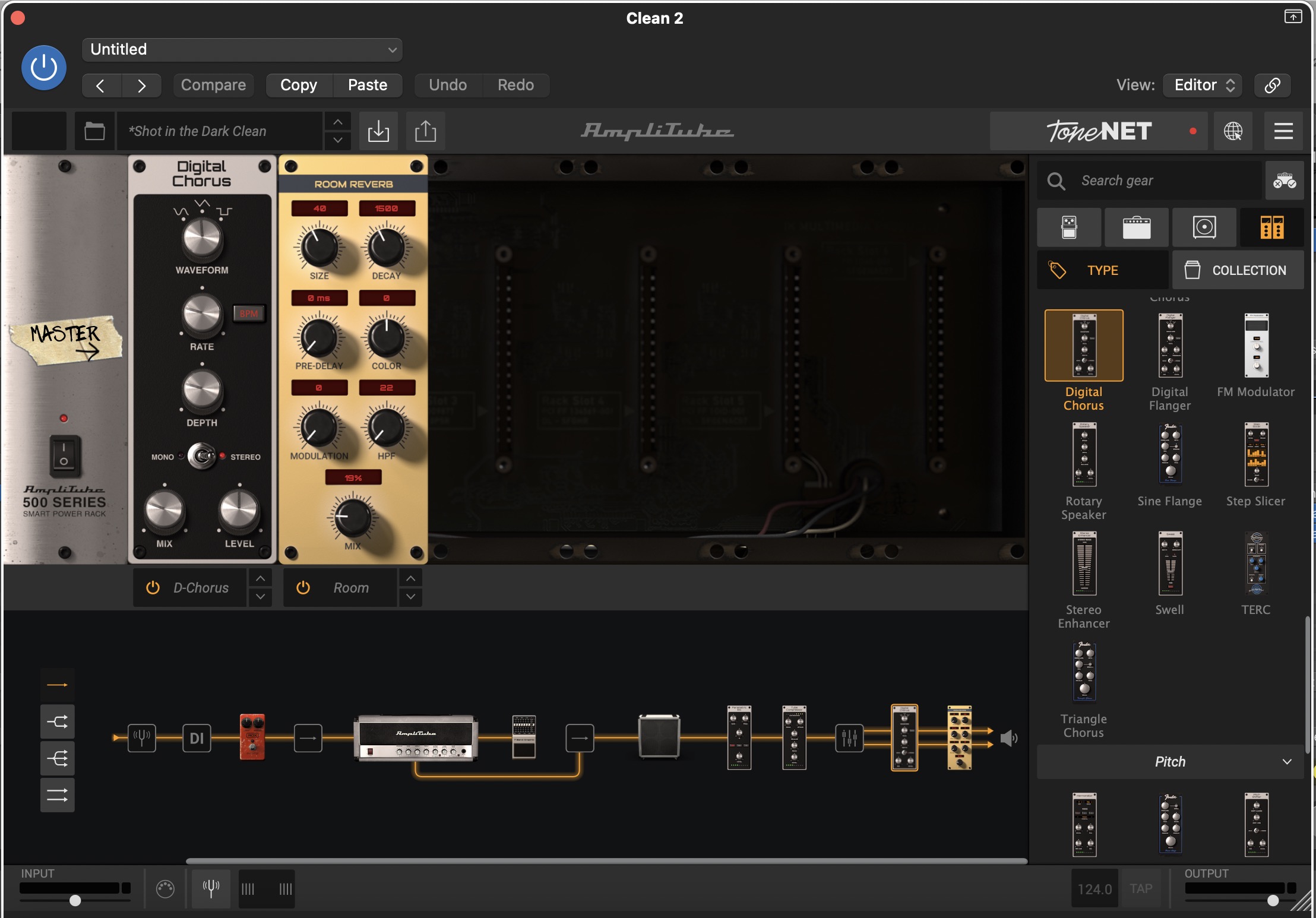Click the Redo button

point(515,86)
